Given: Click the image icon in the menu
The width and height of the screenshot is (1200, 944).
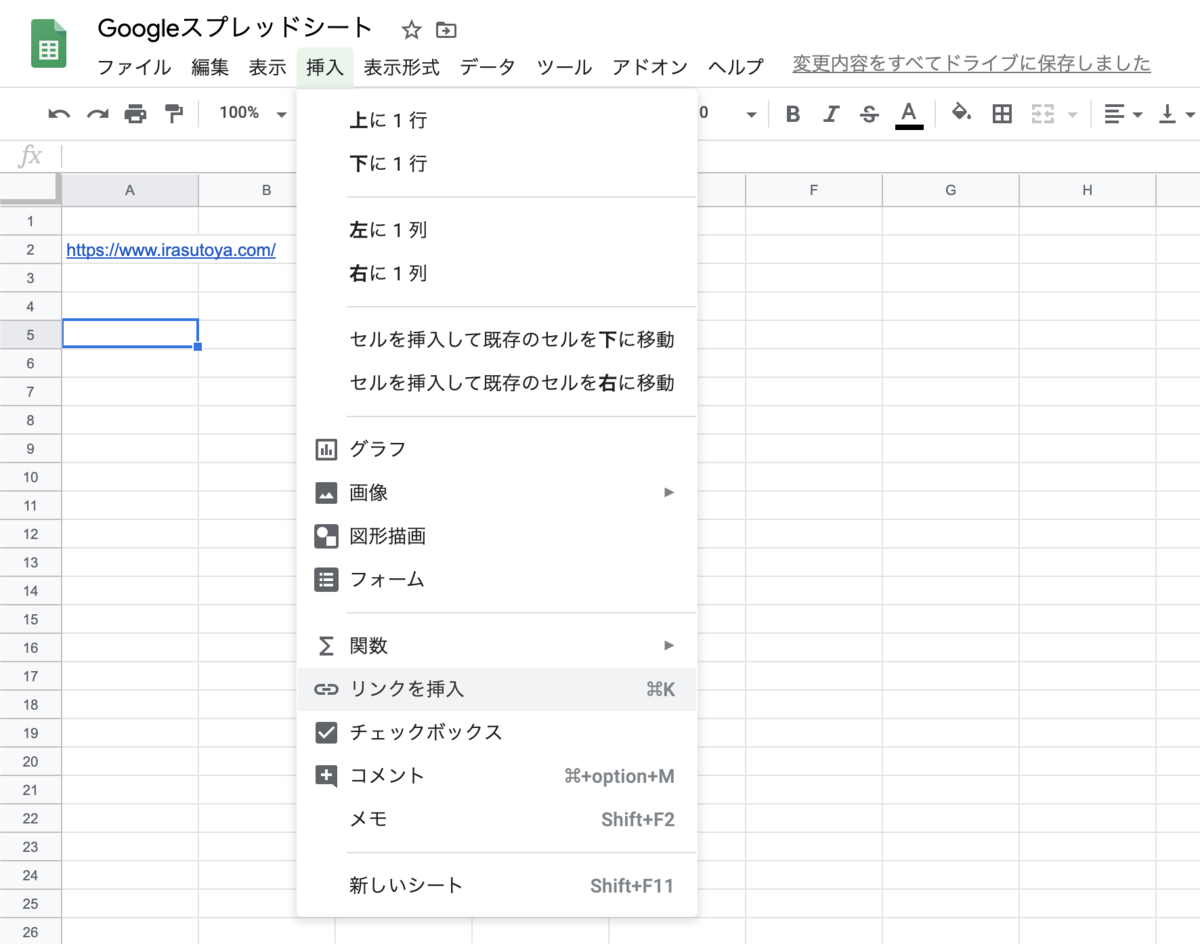Looking at the screenshot, I should pos(326,492).
